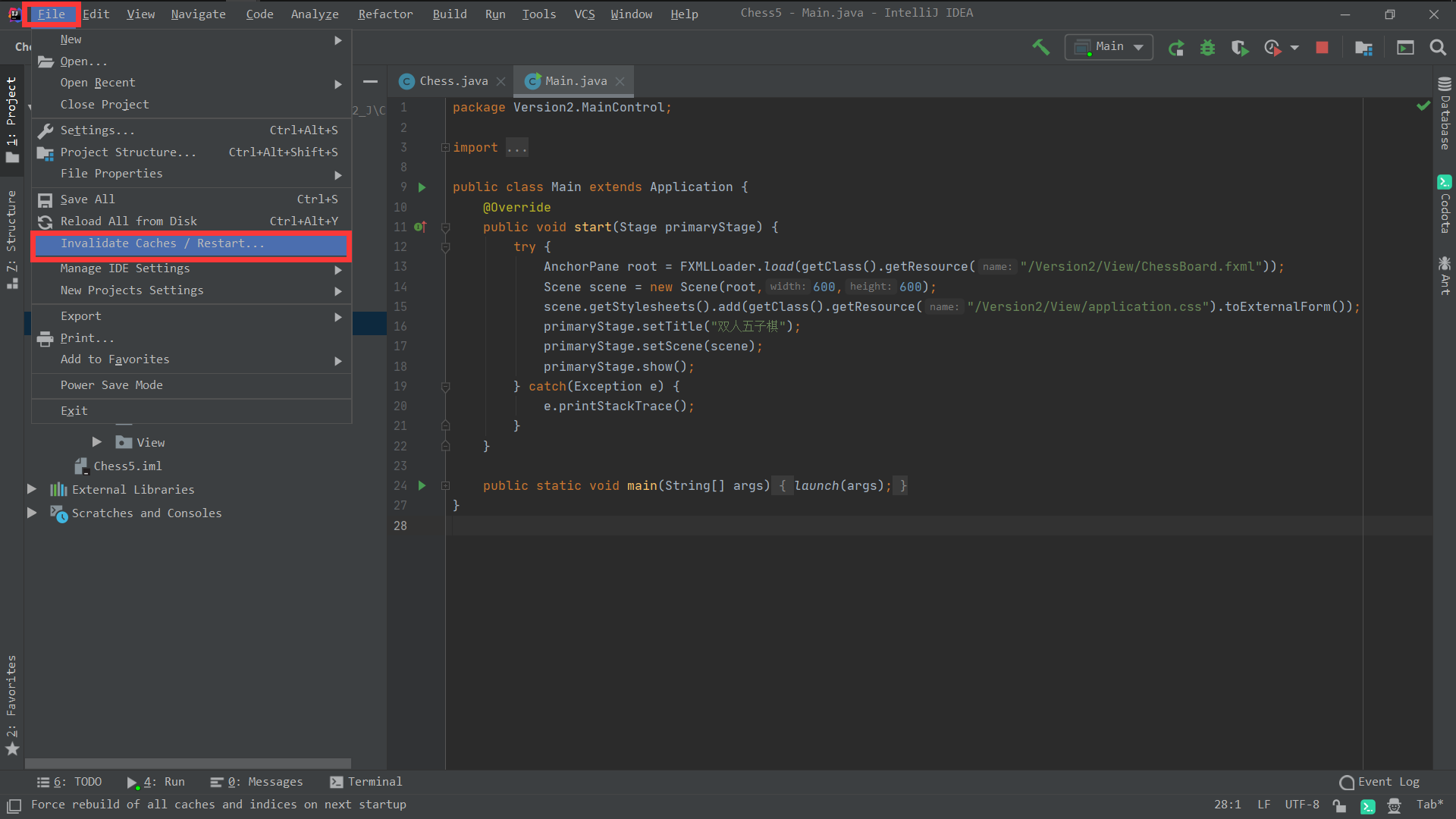Click the Debug bug icon in toolbar
Screen dimensions: 1456x819
tap(1207, 48)
